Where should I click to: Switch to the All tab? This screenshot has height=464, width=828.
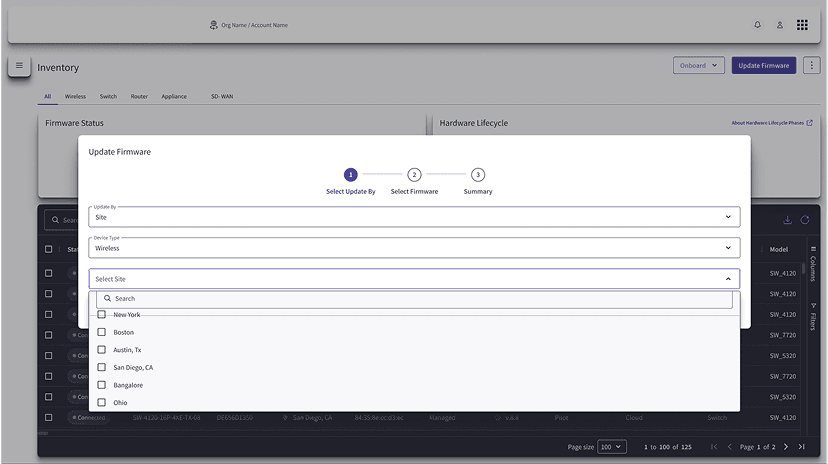click(48, 96)
